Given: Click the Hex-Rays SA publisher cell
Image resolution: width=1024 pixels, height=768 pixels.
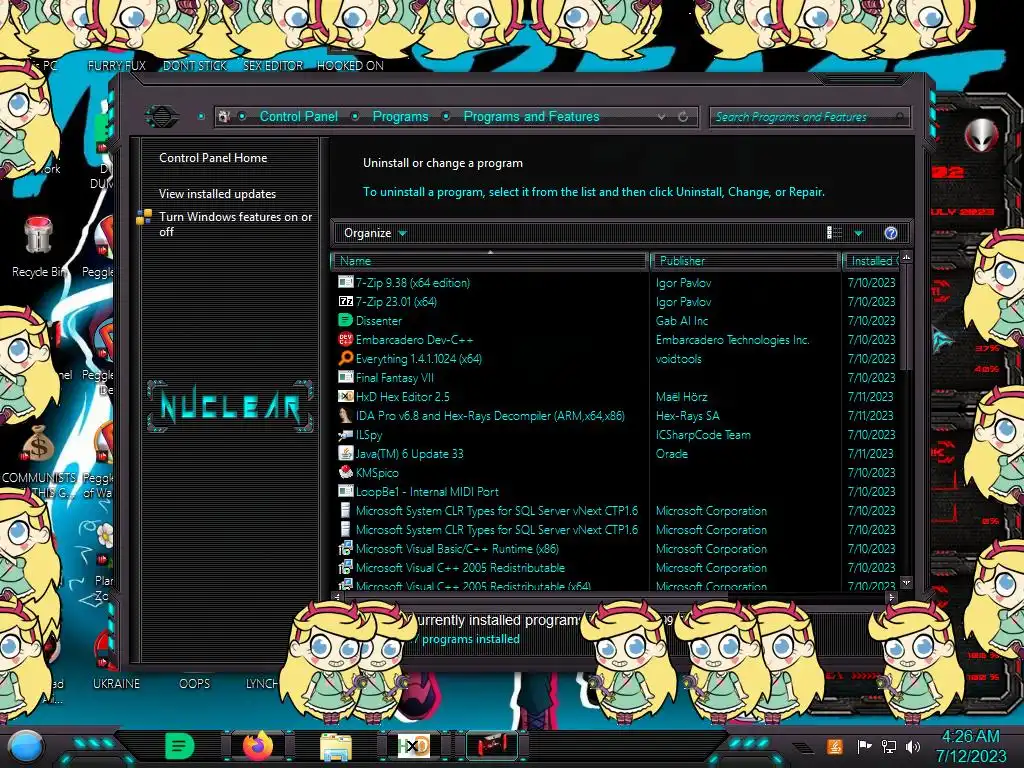Looking at the screenshot, I should [687, 415].
